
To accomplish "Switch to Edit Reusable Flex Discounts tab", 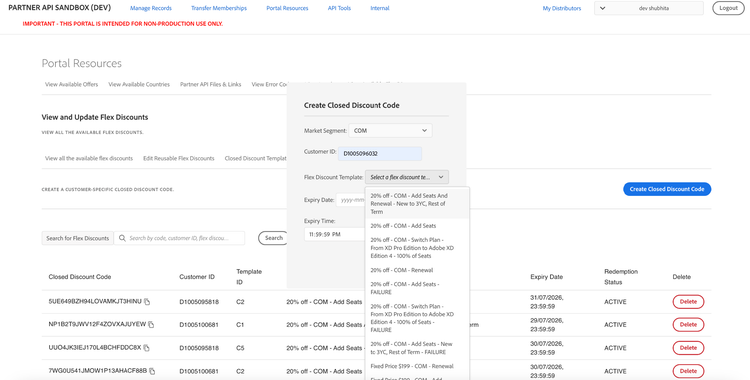I will click(x=179, y=158).
